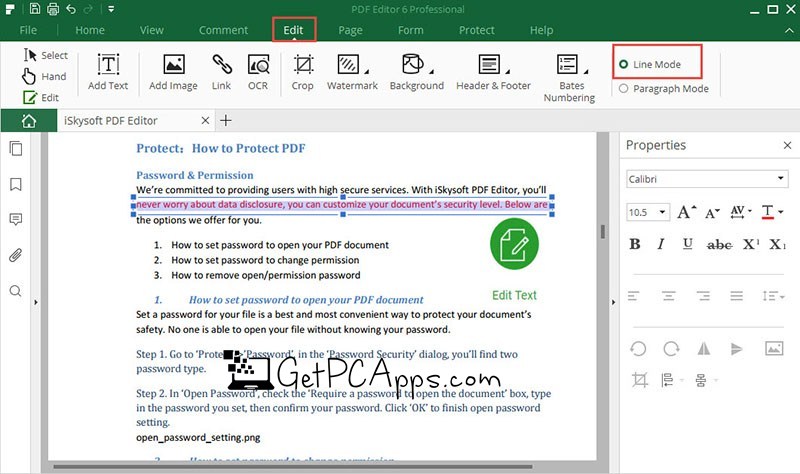Open the Page tab
800x474 pixels.
pos(351,30)
